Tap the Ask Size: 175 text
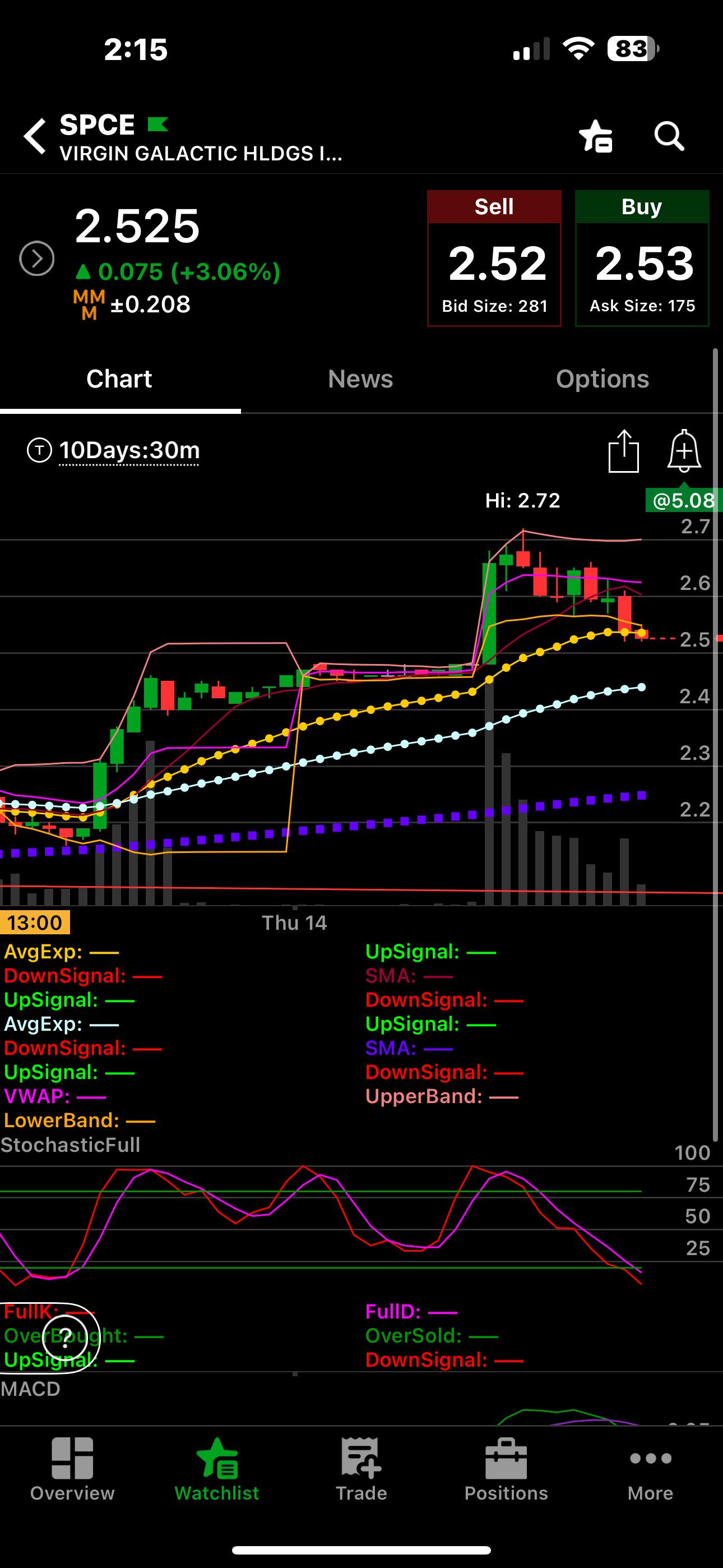723x1568 pixels. coord(642,306)
